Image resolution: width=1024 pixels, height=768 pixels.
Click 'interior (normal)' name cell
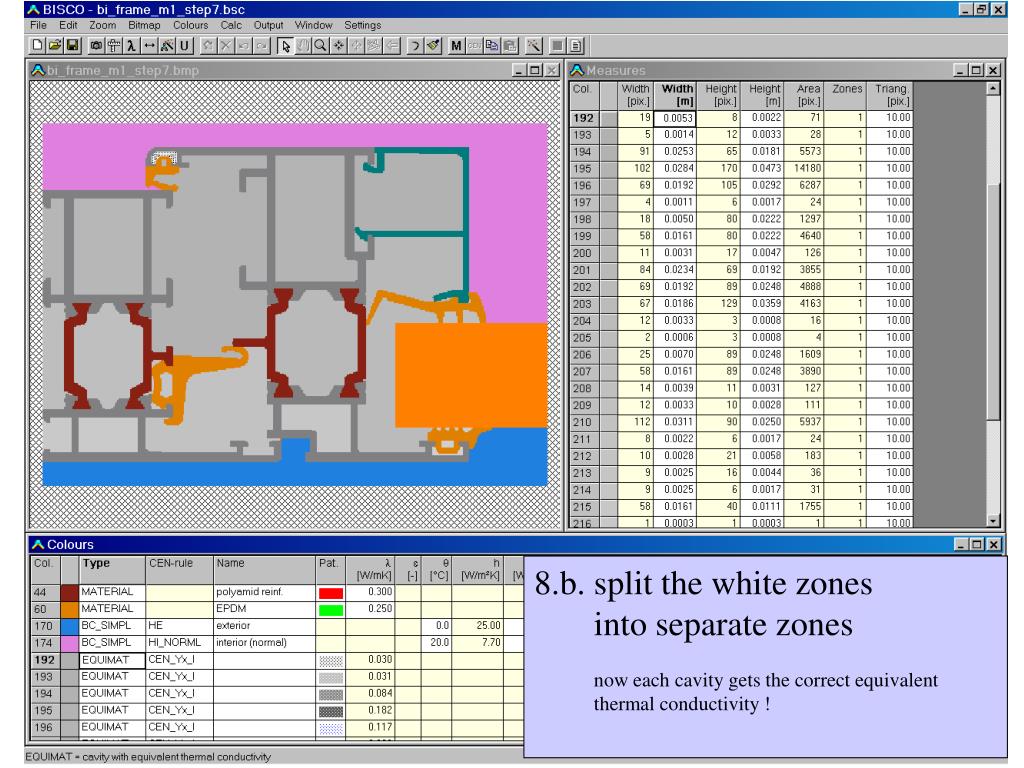(x=264, y=643)
